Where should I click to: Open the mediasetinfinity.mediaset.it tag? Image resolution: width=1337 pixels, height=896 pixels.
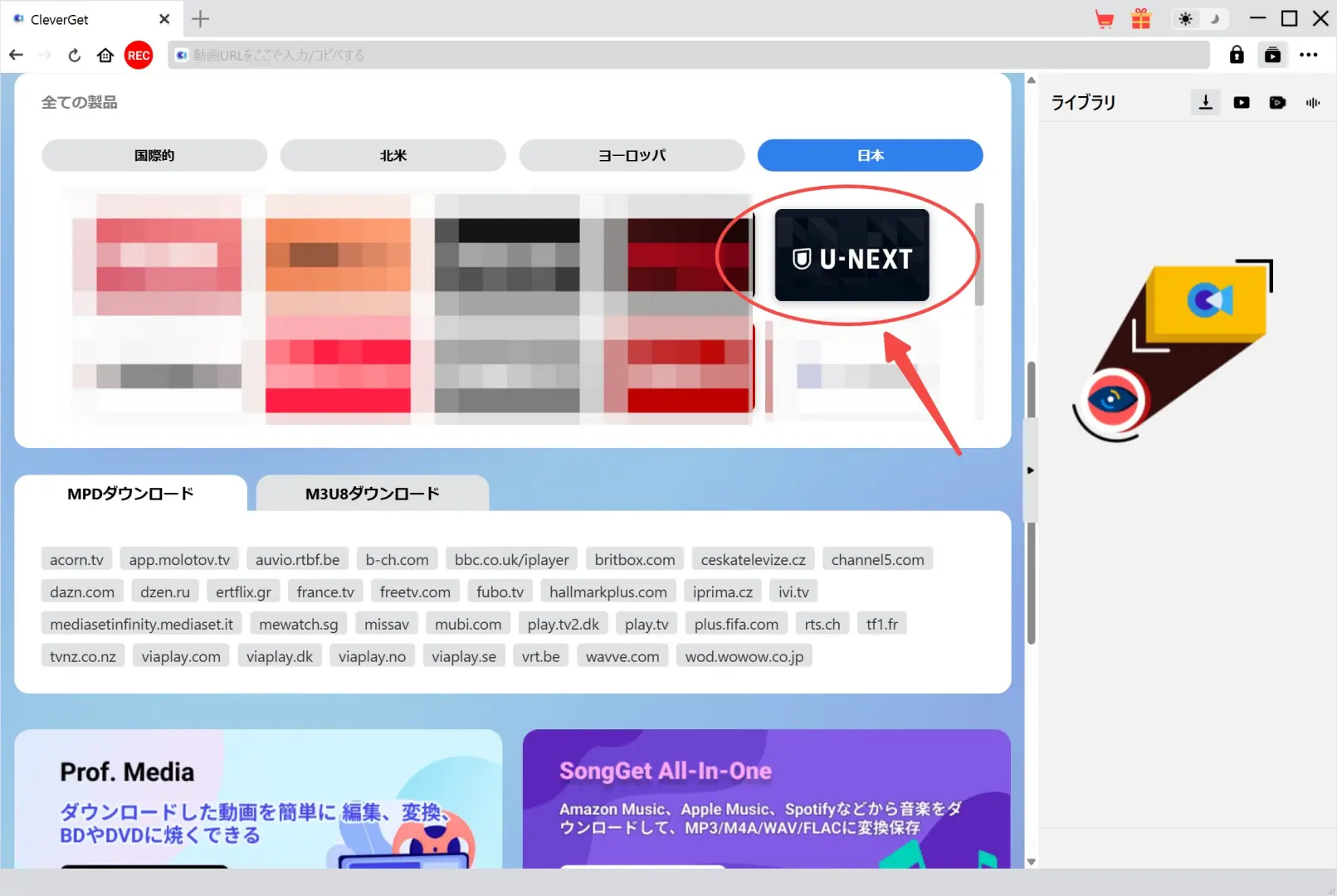141,624
